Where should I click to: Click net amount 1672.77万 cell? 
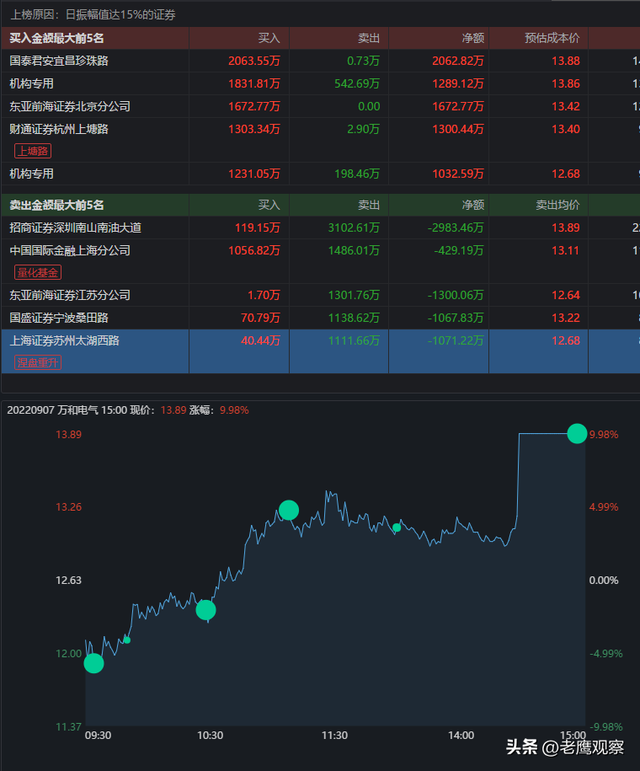click(x=458, y=107)
